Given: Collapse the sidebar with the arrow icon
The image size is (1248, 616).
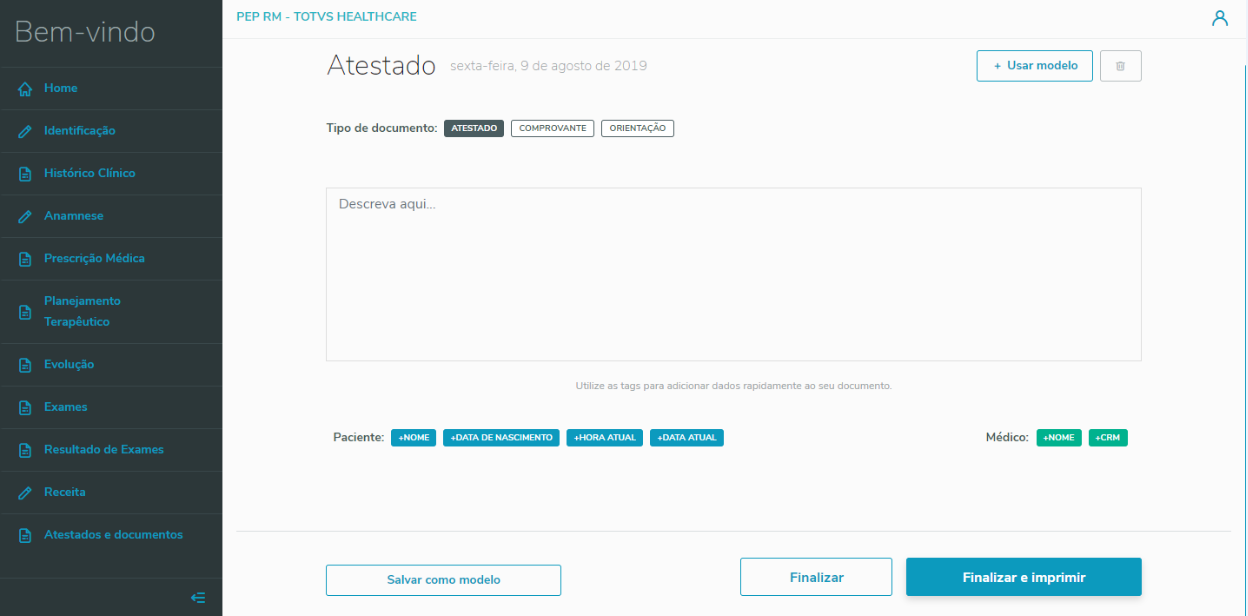Looking at the screenshot, I should tap(198, 598).
